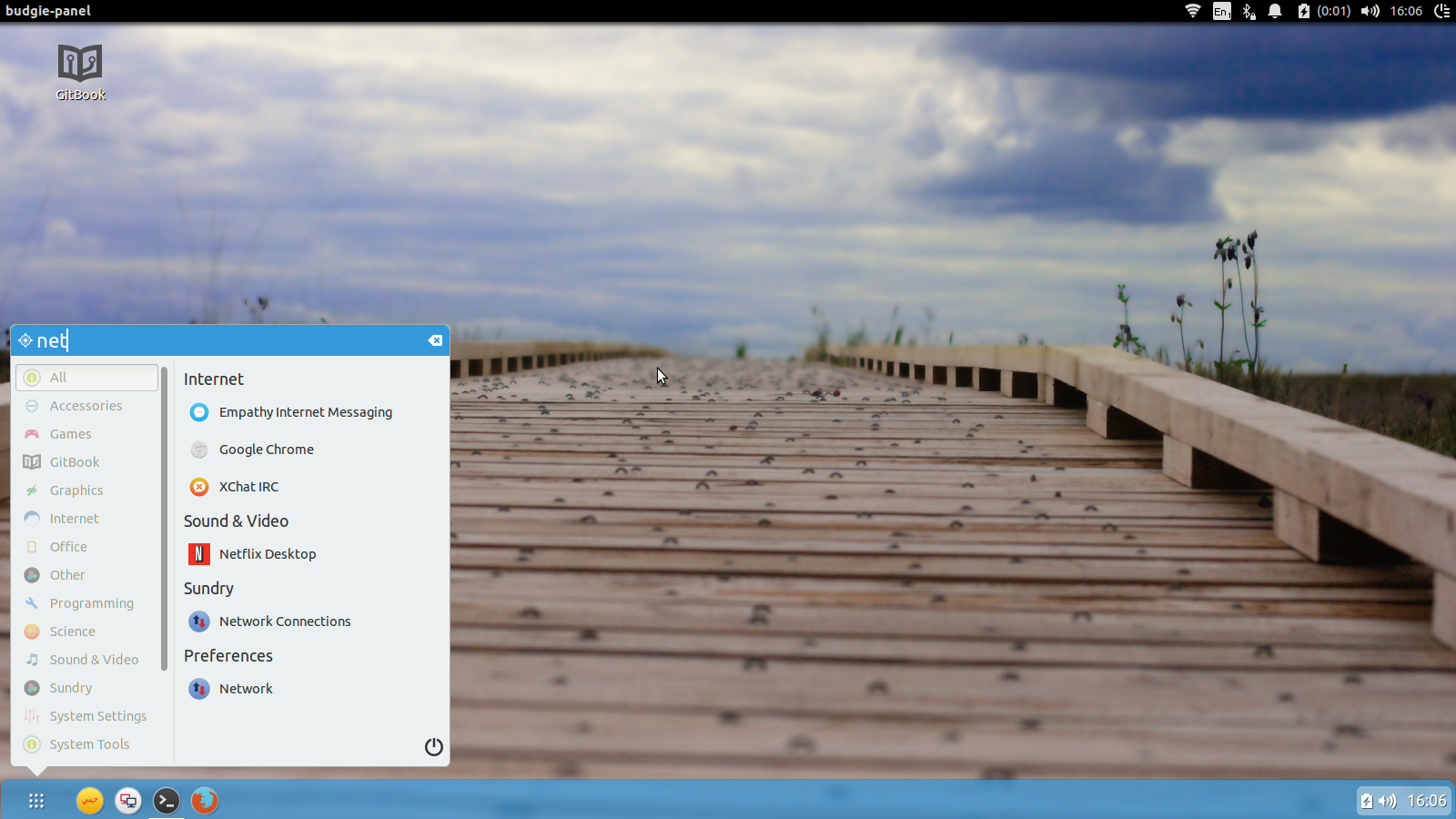Select the Sundry sidebar category
This screenshot has width=1456, height=819.
[87, 688]
